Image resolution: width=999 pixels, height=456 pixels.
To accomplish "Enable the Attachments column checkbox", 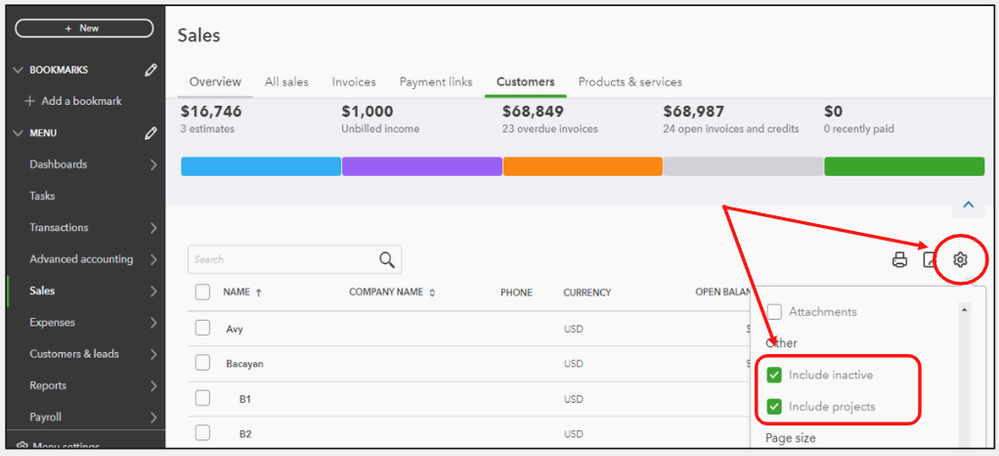I will [x=774, y=312].
